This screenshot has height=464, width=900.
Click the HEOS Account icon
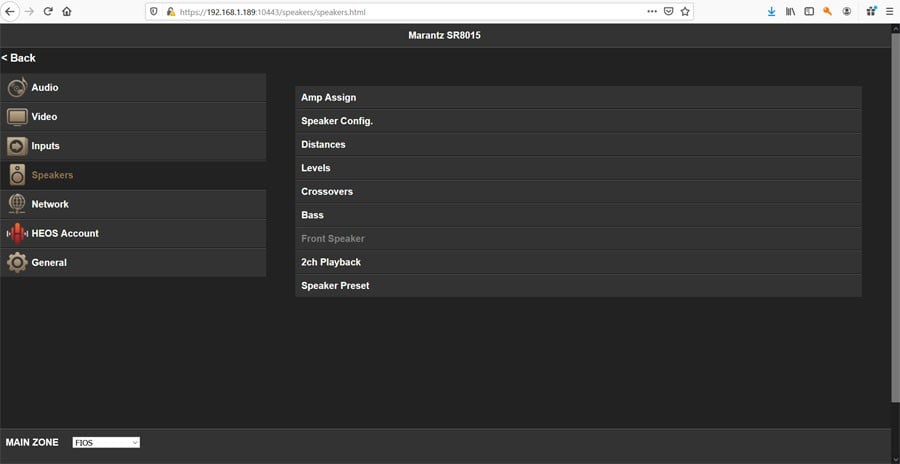click(17, 233)
